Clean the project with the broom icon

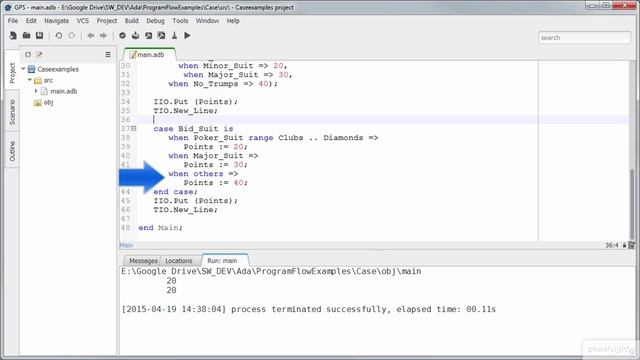174,36
